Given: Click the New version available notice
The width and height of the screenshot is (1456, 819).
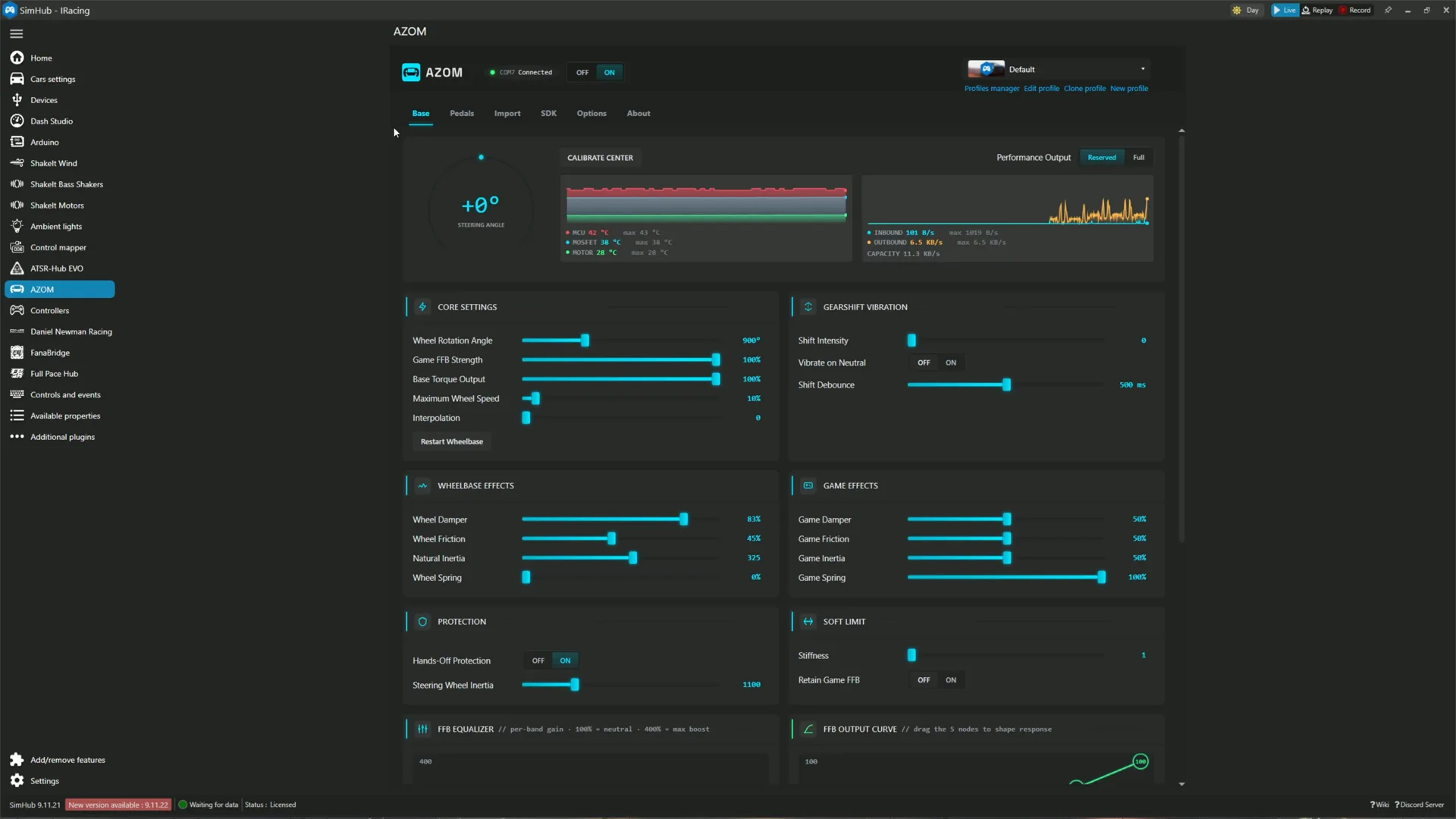Looking at the screenshot, I should pyautogui.click(x=118, y=805).
